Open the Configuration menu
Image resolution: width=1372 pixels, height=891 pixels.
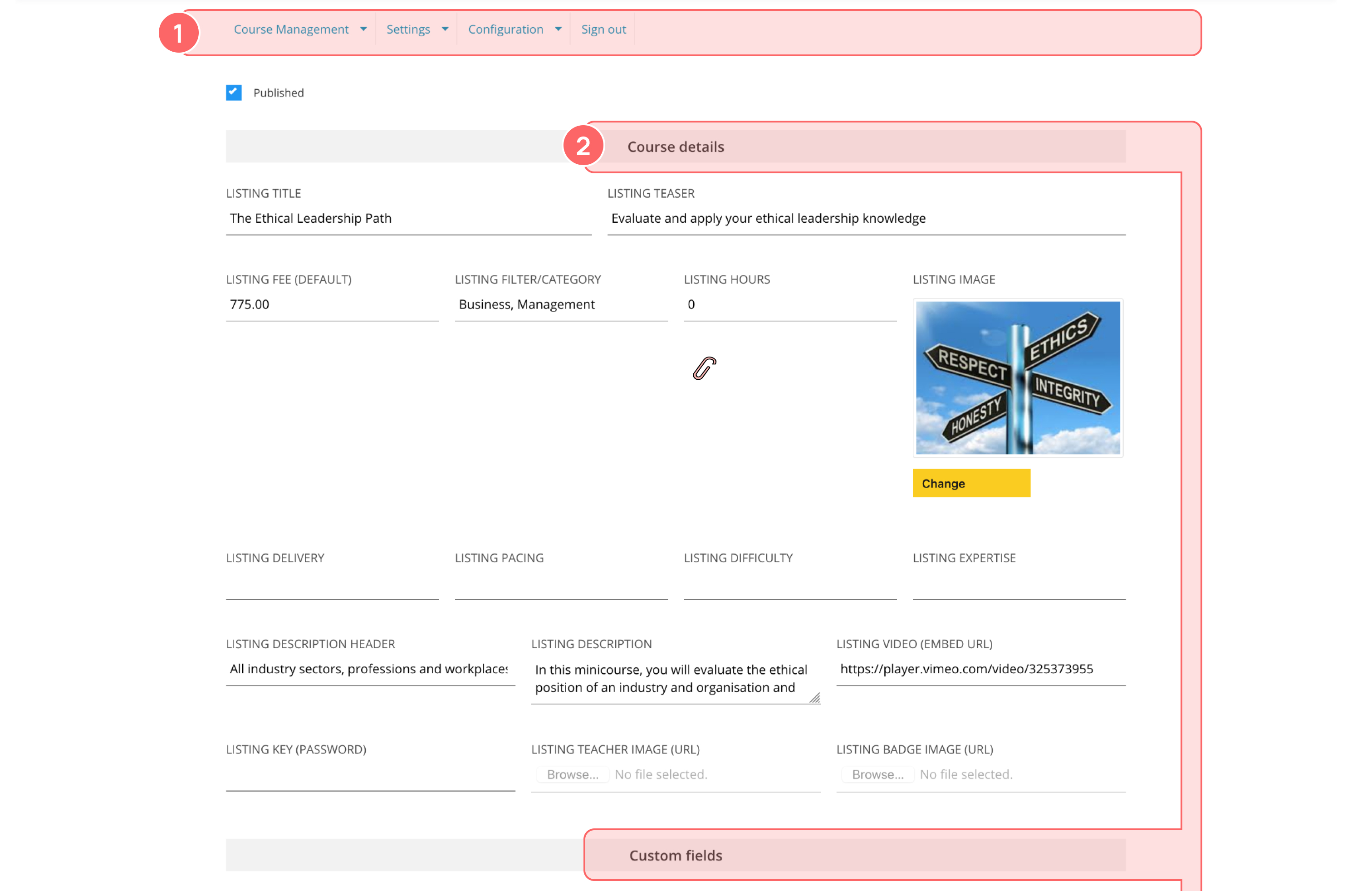pyautogui.click(x=505, y=29)
